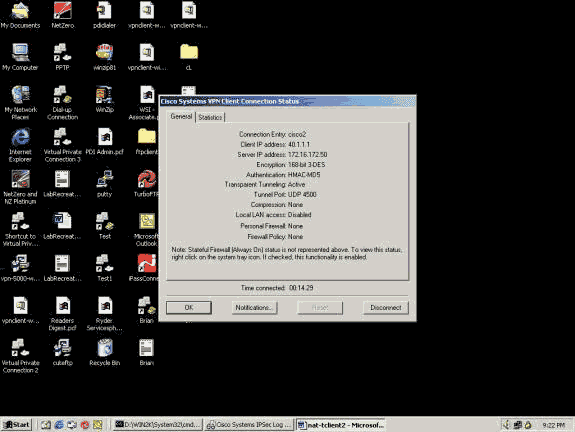Click the Internet Explorer quick launch icon
Screen dimensions: 575x432
(59, 425)
